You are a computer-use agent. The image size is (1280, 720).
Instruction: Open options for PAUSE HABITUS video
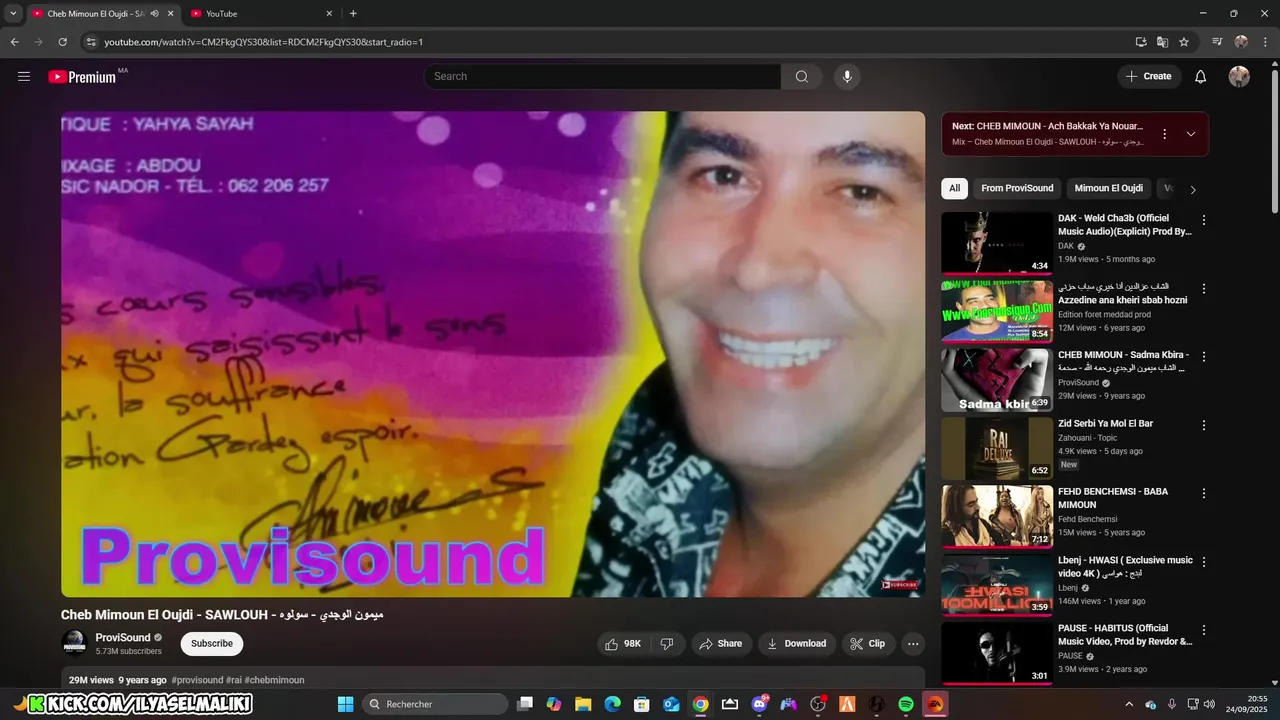[x=1204, y=630]
